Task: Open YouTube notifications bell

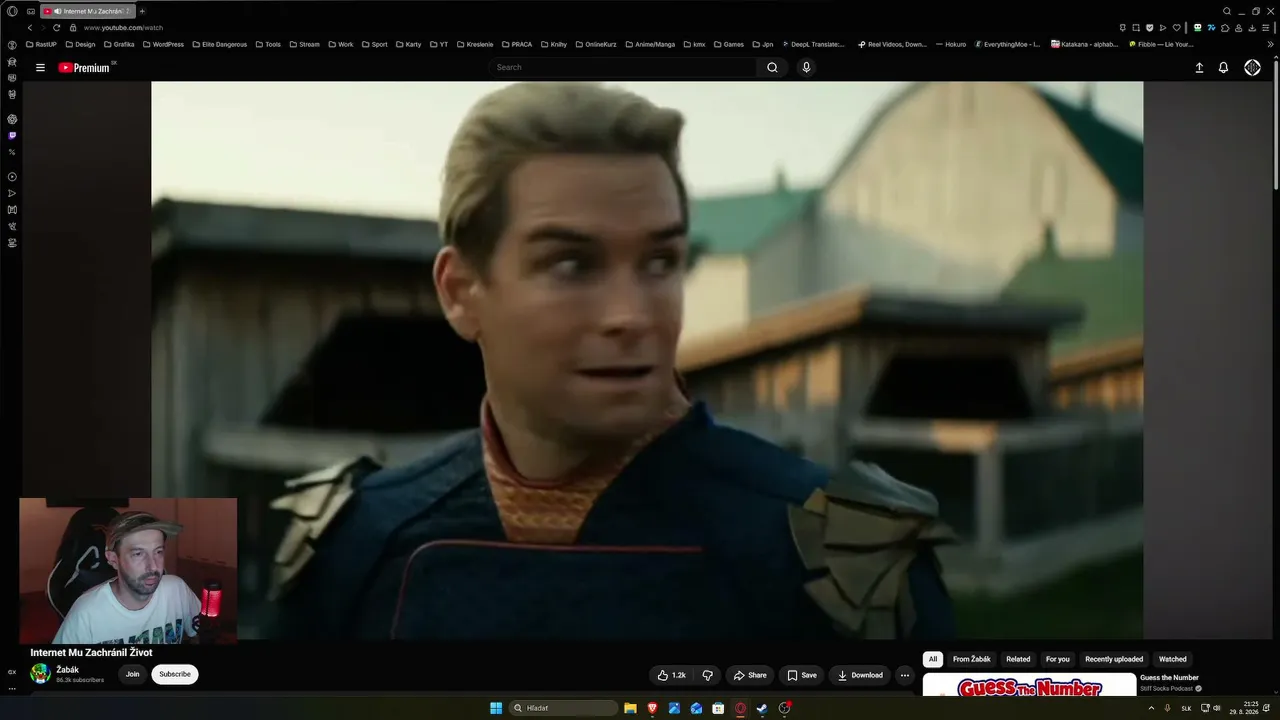Action: [1223, 68]
